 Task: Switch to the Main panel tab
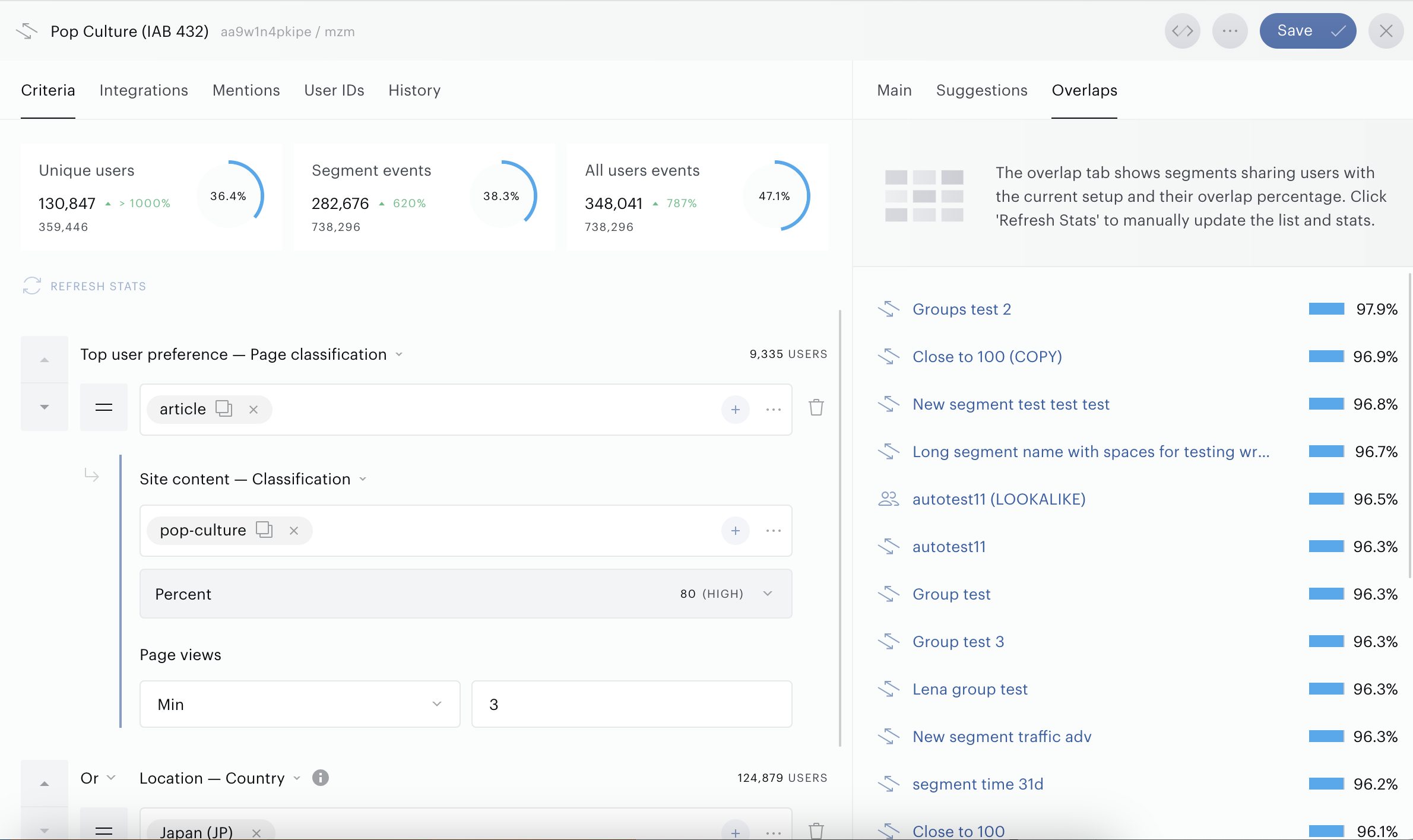pos(894,90)
